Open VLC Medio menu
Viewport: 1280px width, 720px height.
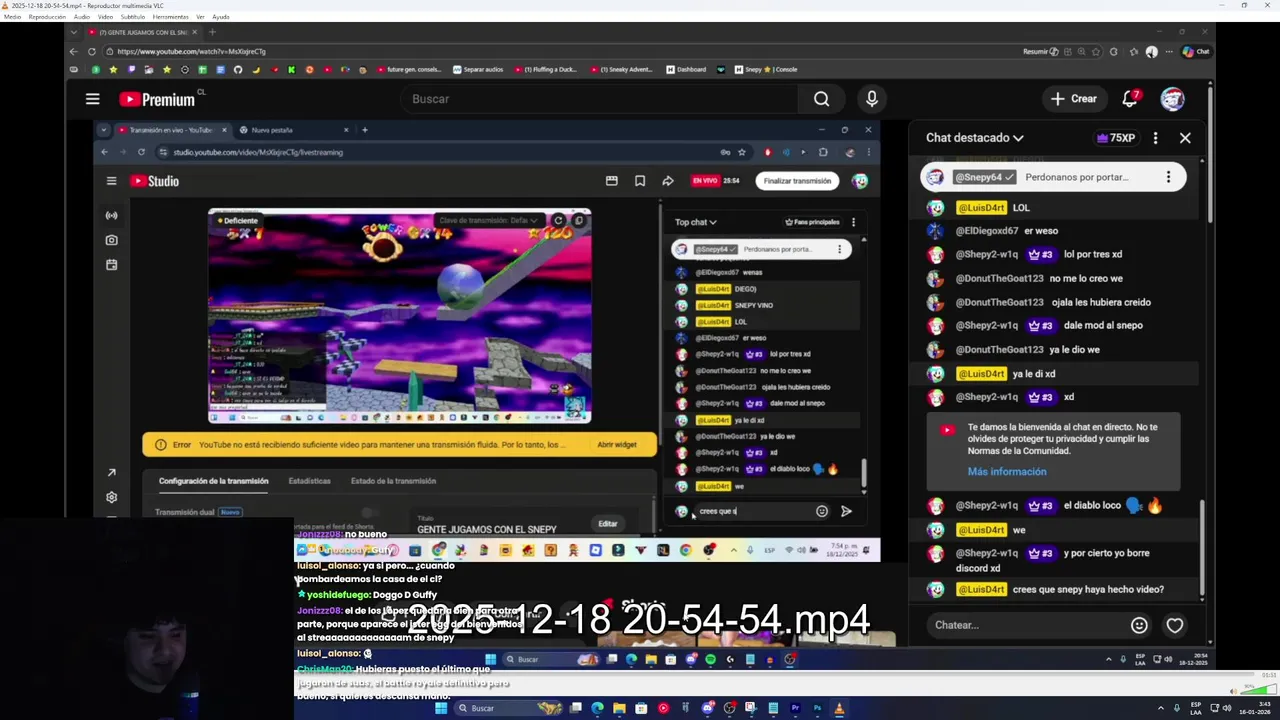[x=11, y=17]
